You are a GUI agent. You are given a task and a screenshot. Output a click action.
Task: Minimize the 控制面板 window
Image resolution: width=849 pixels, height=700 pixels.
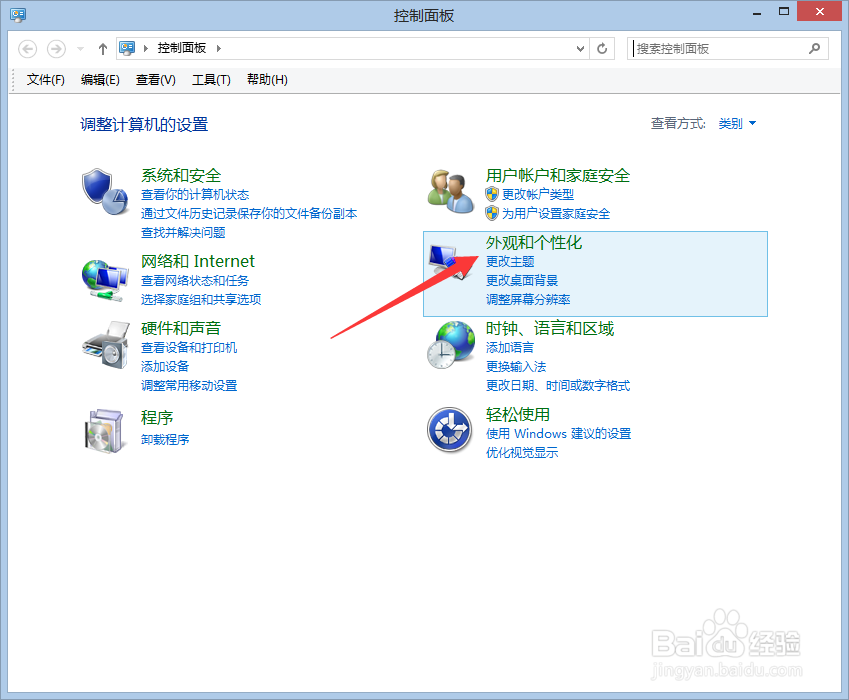pyautogui.click(x=757, y=12)
